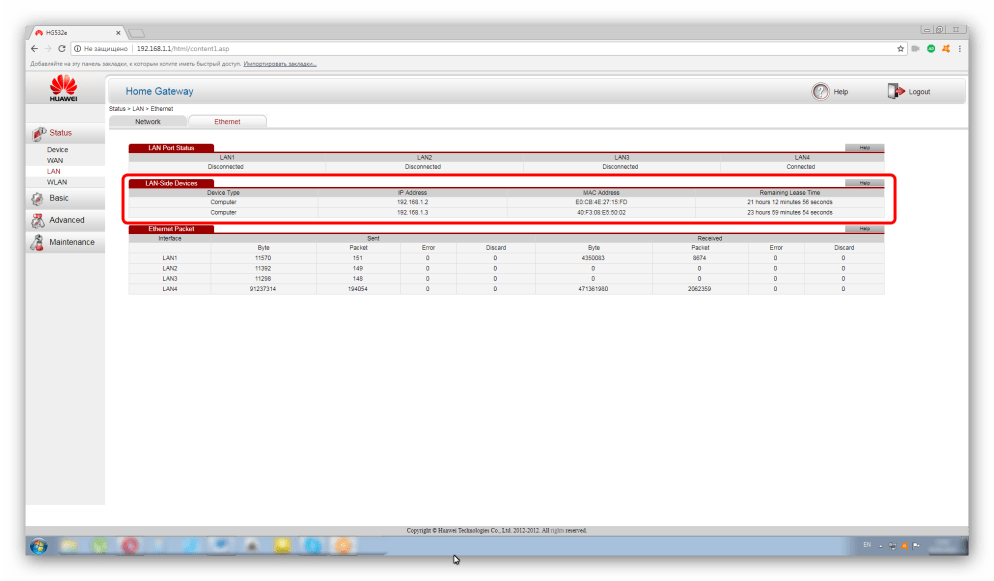
Task: Click the Huawei copyright footer text
Action: click(x=496, y=530)
